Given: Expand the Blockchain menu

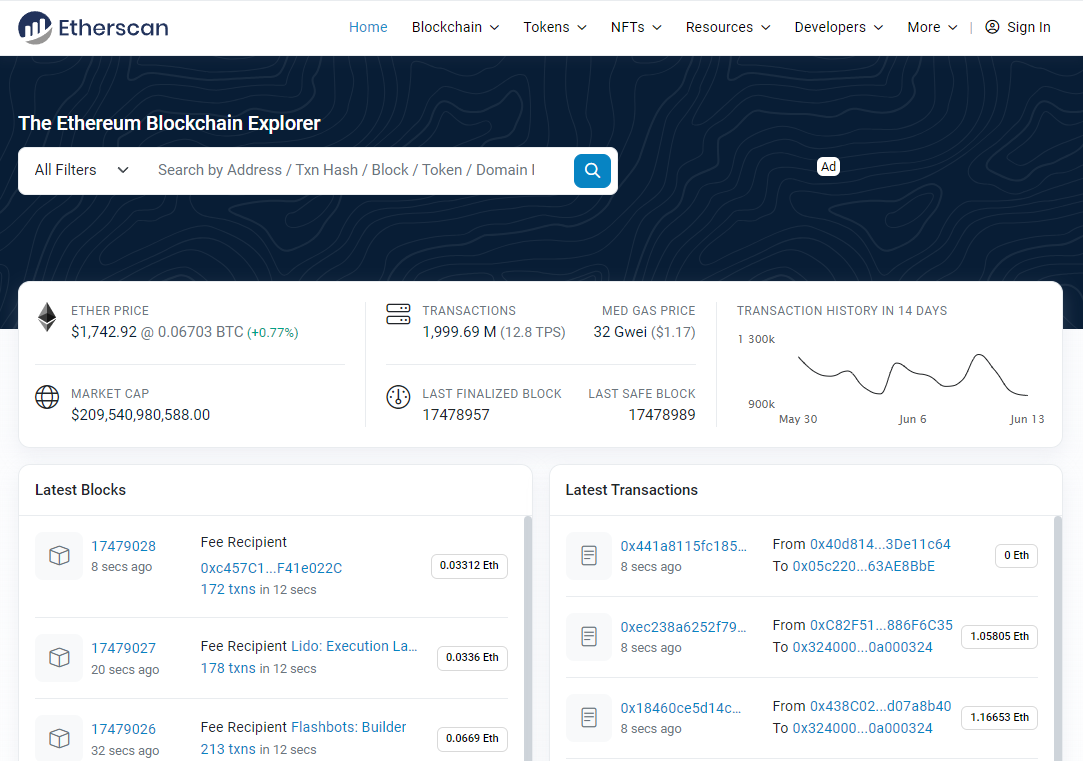Looking at the screenshot, I should coord(455,27).
